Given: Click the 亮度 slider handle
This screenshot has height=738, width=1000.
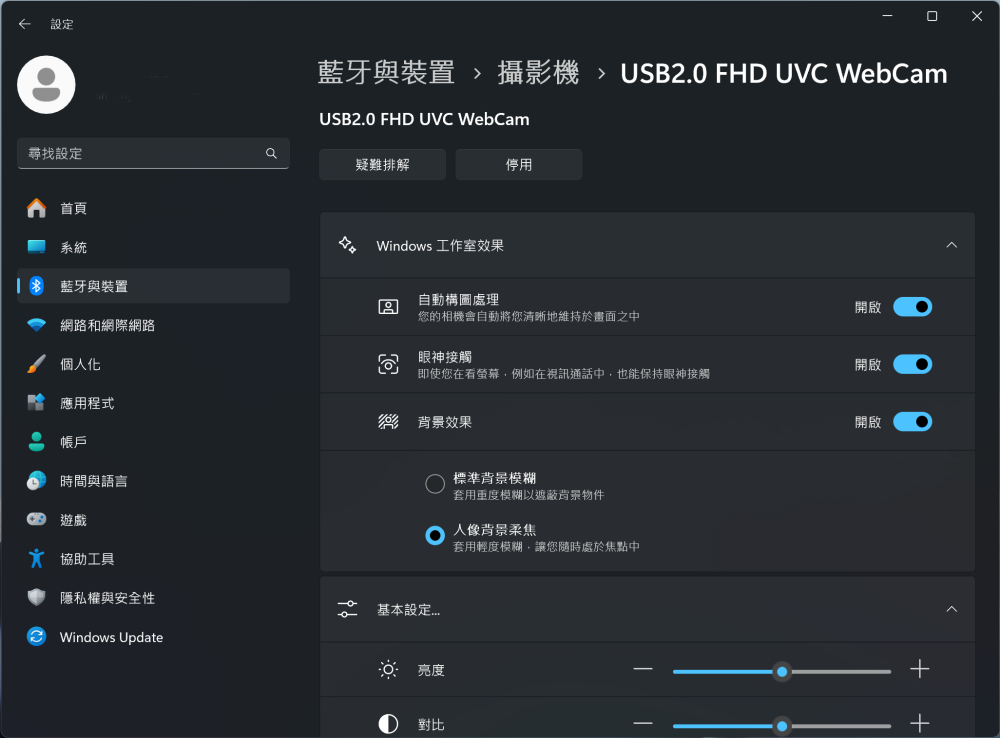Looking at the screenshot, I should 782,671.
